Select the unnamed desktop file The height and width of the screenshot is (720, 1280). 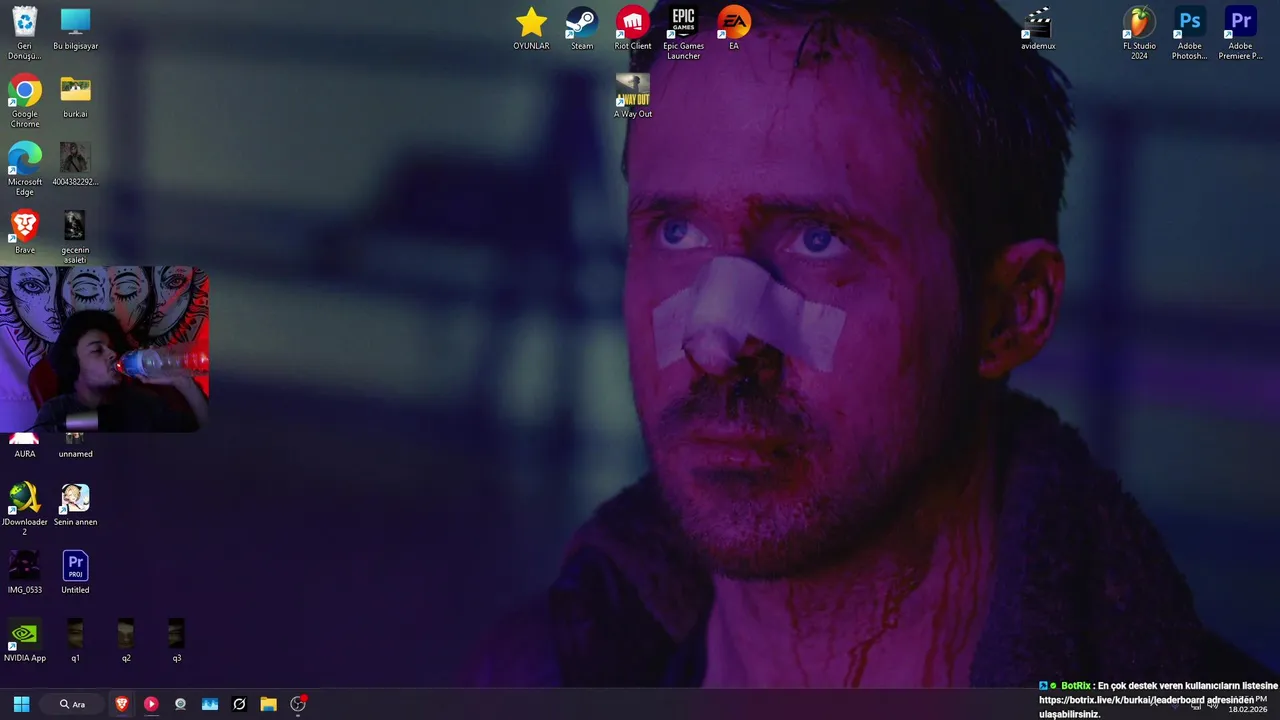coord(75,446)
